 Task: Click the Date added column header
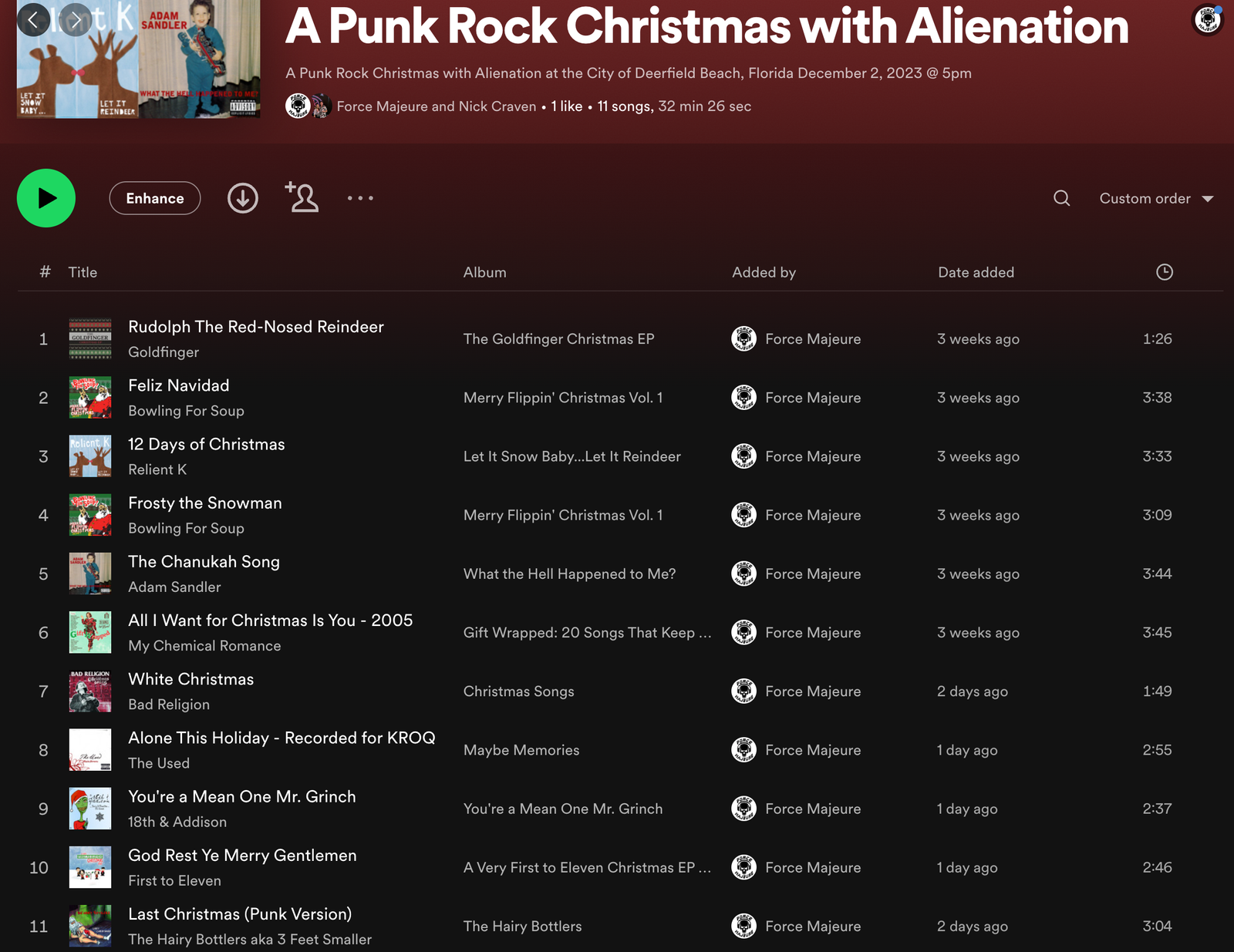[x=976, y=272]
